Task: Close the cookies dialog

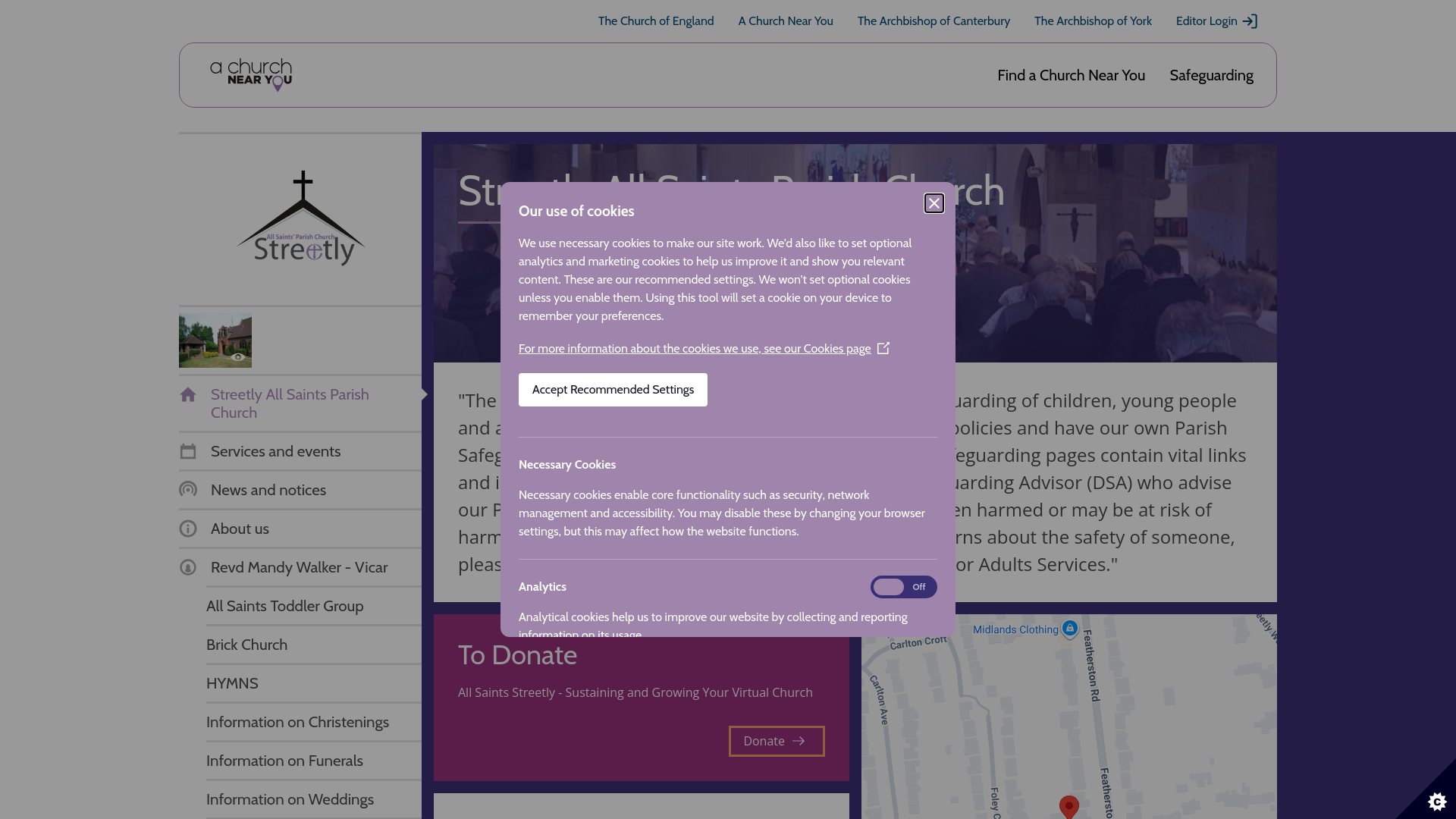Action: (934, 203)
